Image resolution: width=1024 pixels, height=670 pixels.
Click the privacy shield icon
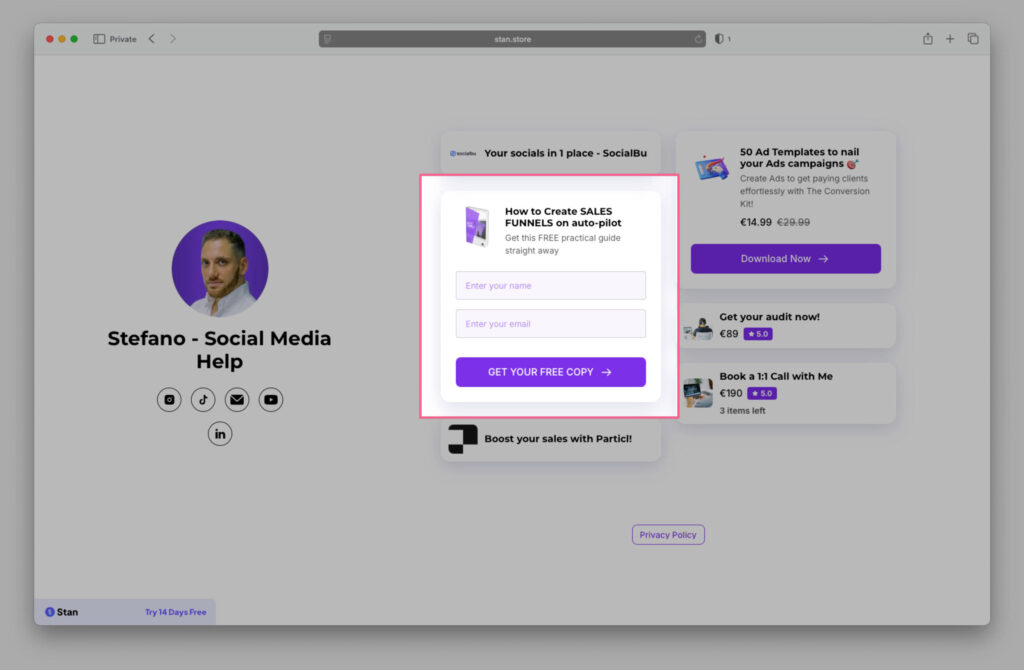coord(718,39)
